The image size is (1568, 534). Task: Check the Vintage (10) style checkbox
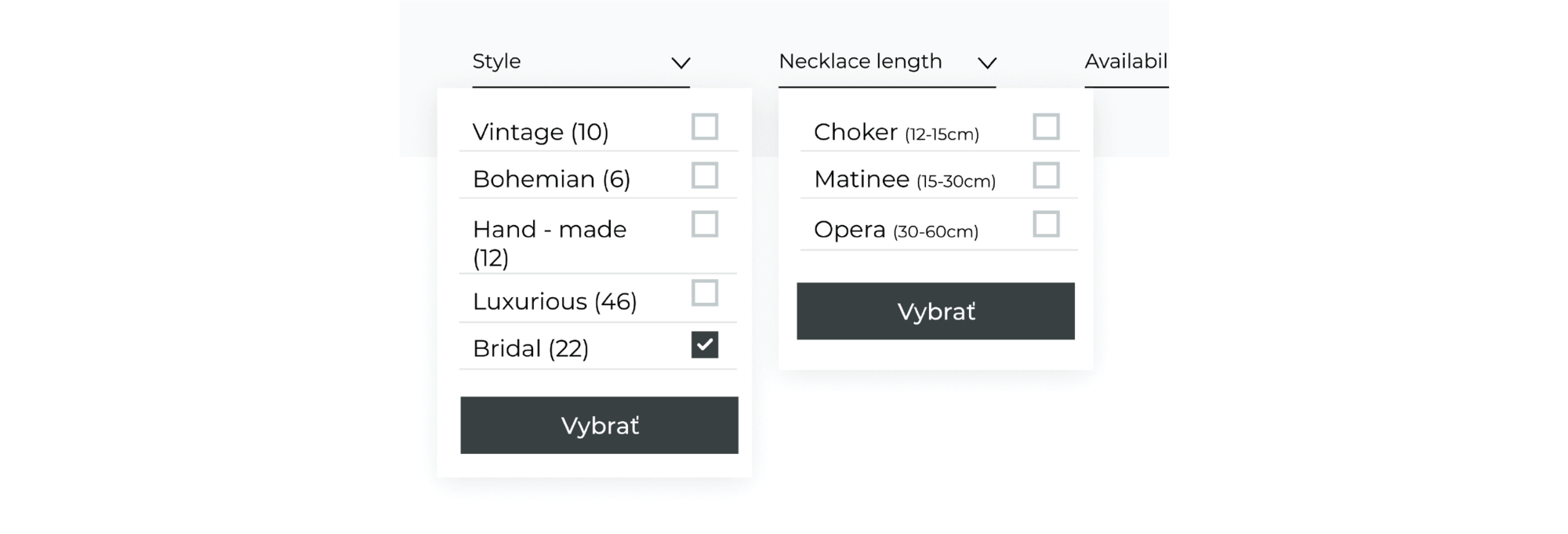pos(703,127)
